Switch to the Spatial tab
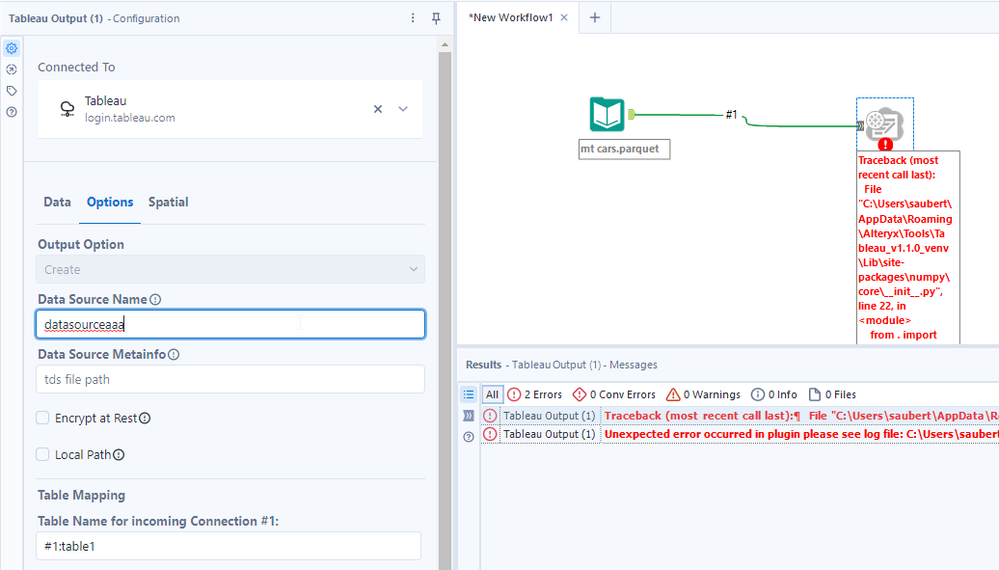Image resolution: width=999 pixels, height=570 pixels. (x=168, y=202)
